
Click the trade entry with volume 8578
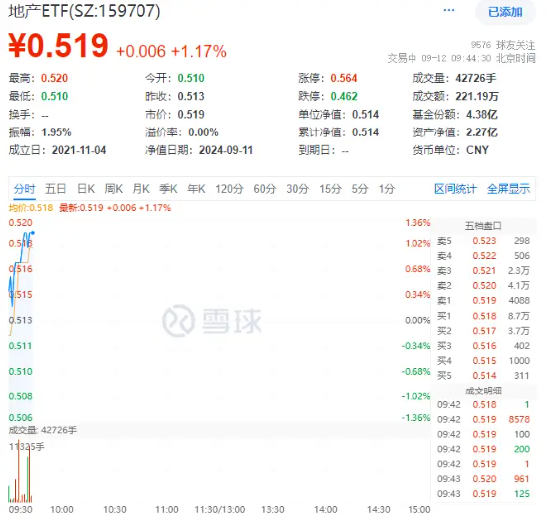483,419
